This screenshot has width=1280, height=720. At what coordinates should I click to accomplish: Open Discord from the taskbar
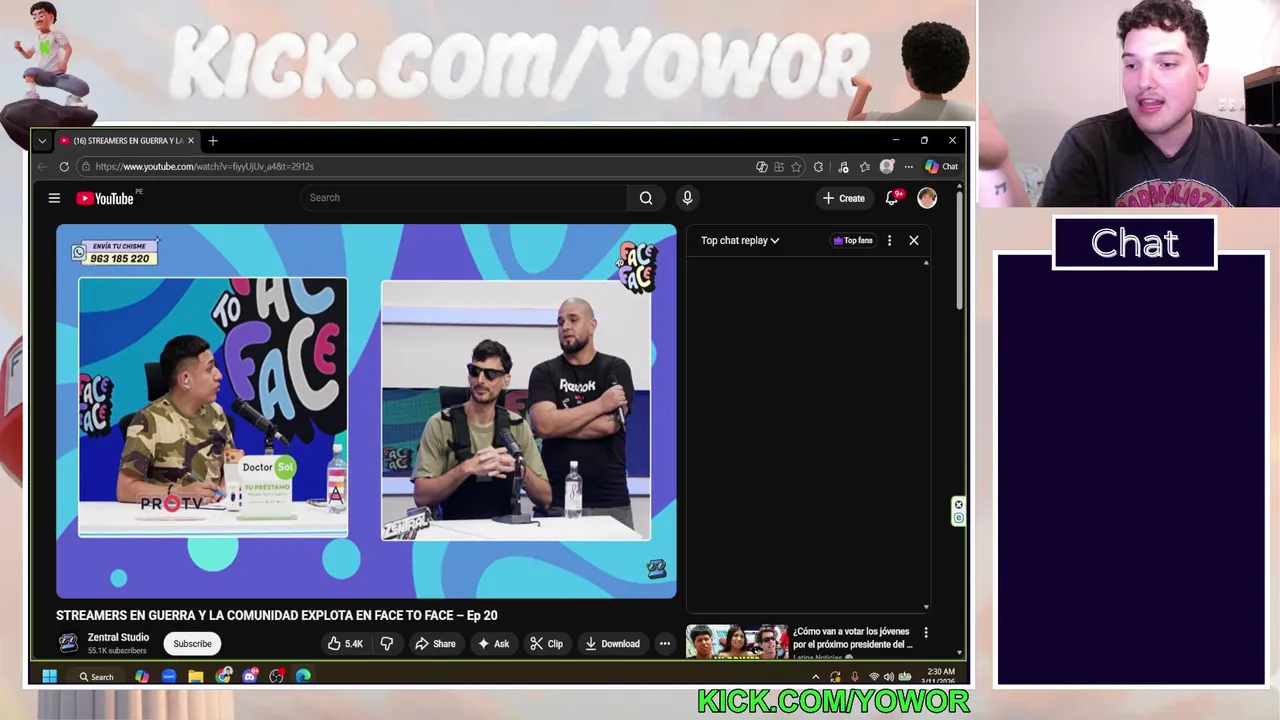(x=250, y=677)
